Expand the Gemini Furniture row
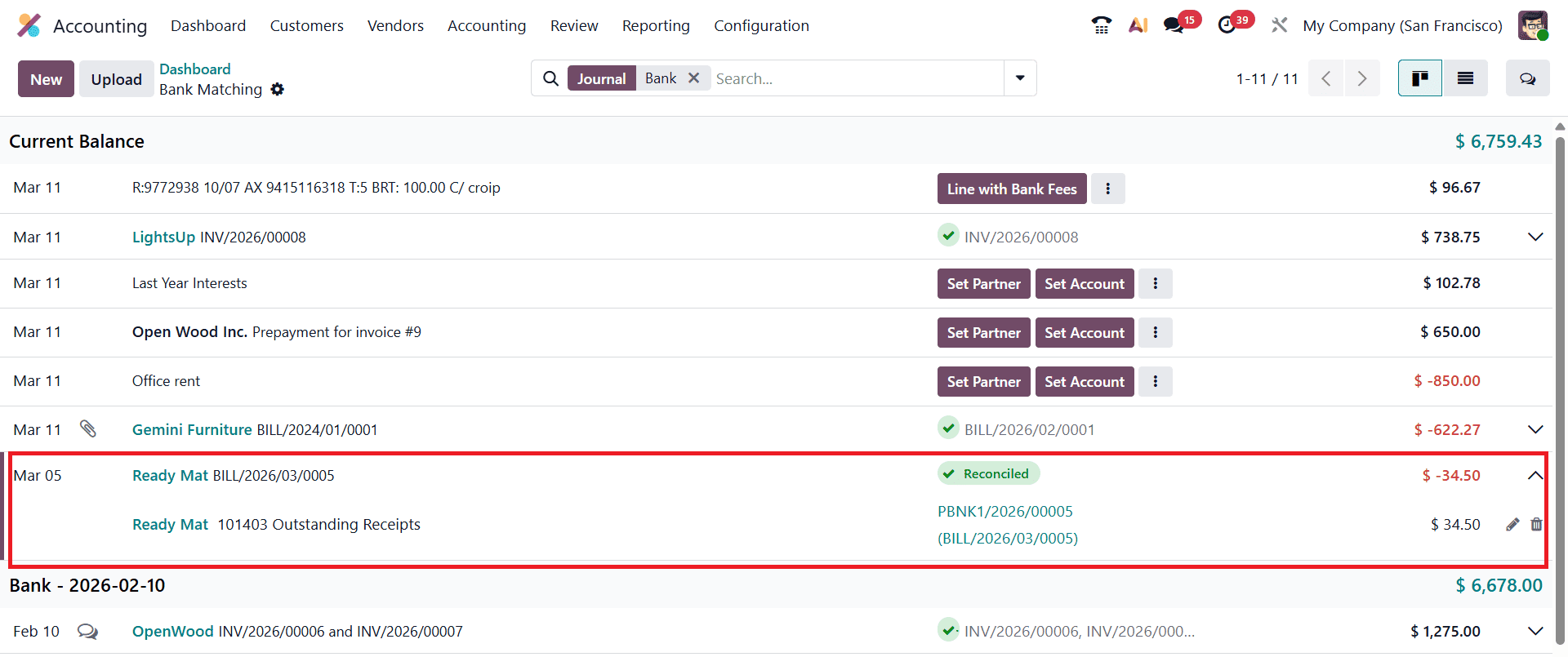The image size is (1568, 657). 1535,429
